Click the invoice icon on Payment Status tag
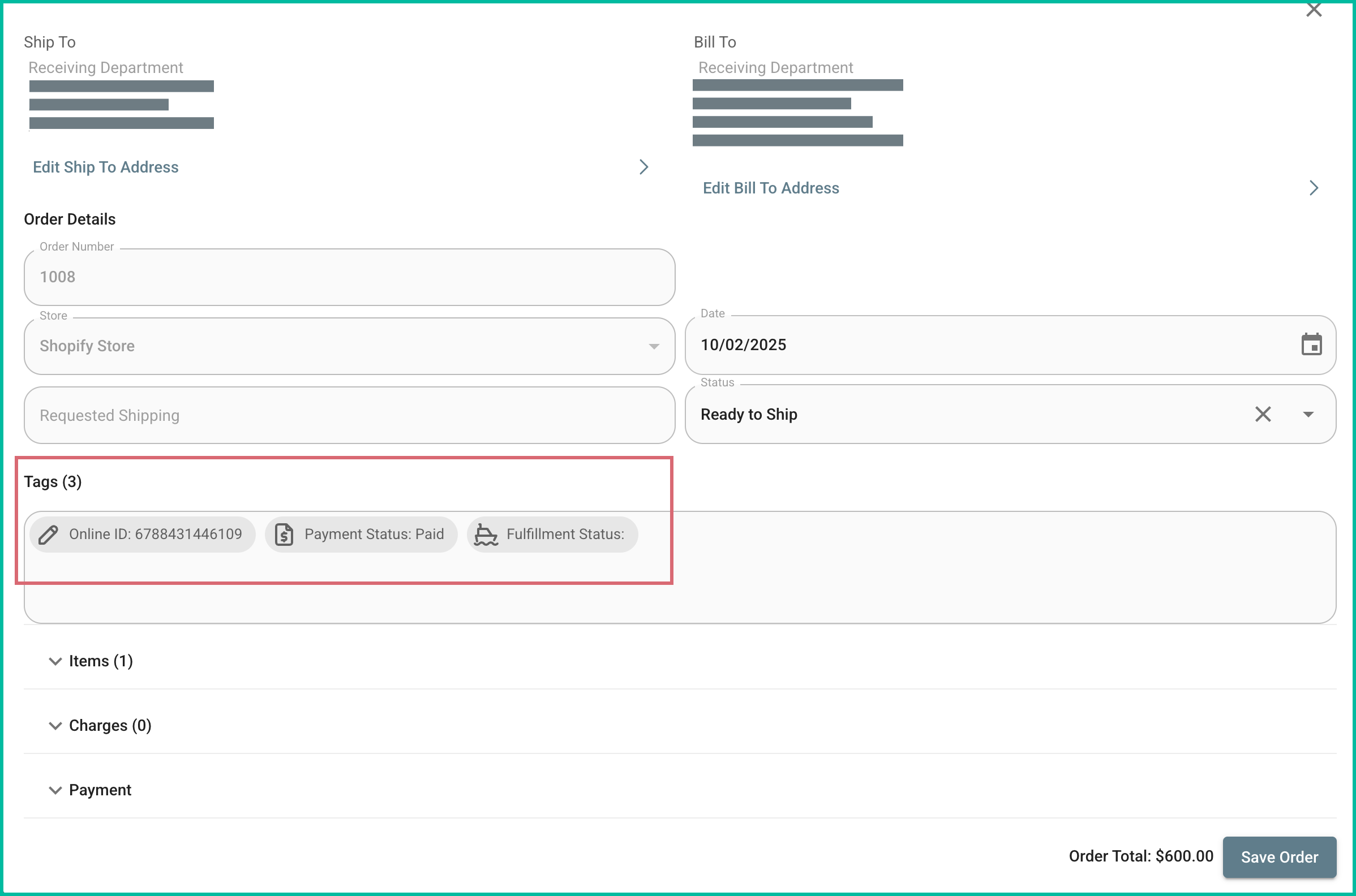The height and width of the screenshot is (896, 1356). pyautogui.click(x=284, y=535)
